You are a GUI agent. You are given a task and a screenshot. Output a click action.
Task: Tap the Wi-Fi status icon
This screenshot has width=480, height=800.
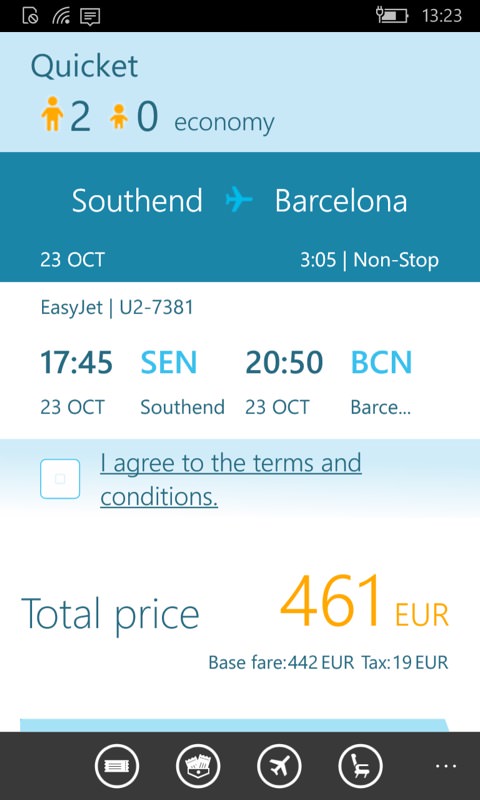pyautogui.click(x=61, y=16)
